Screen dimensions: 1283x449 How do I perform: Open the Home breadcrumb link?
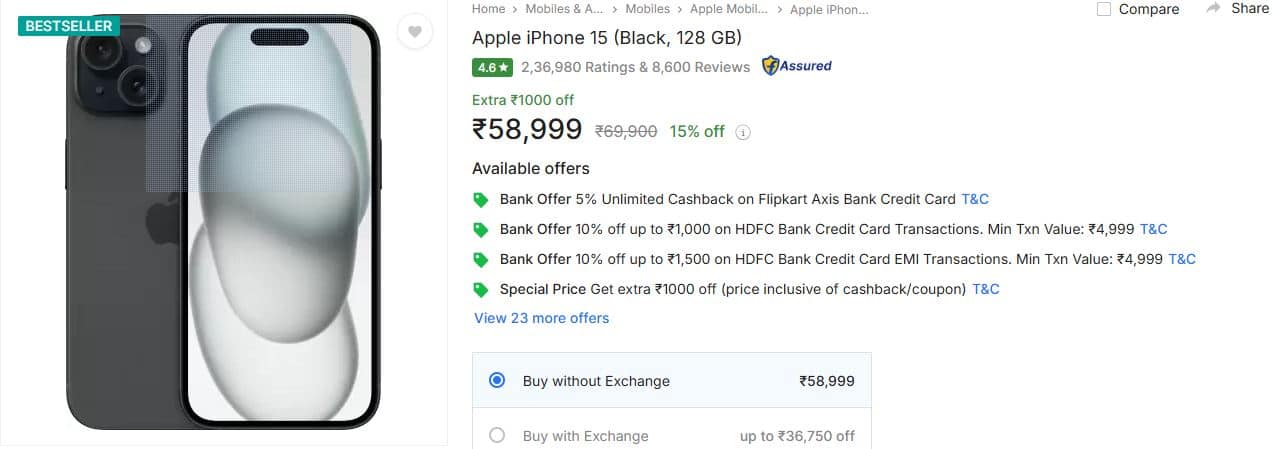point(488,9)
